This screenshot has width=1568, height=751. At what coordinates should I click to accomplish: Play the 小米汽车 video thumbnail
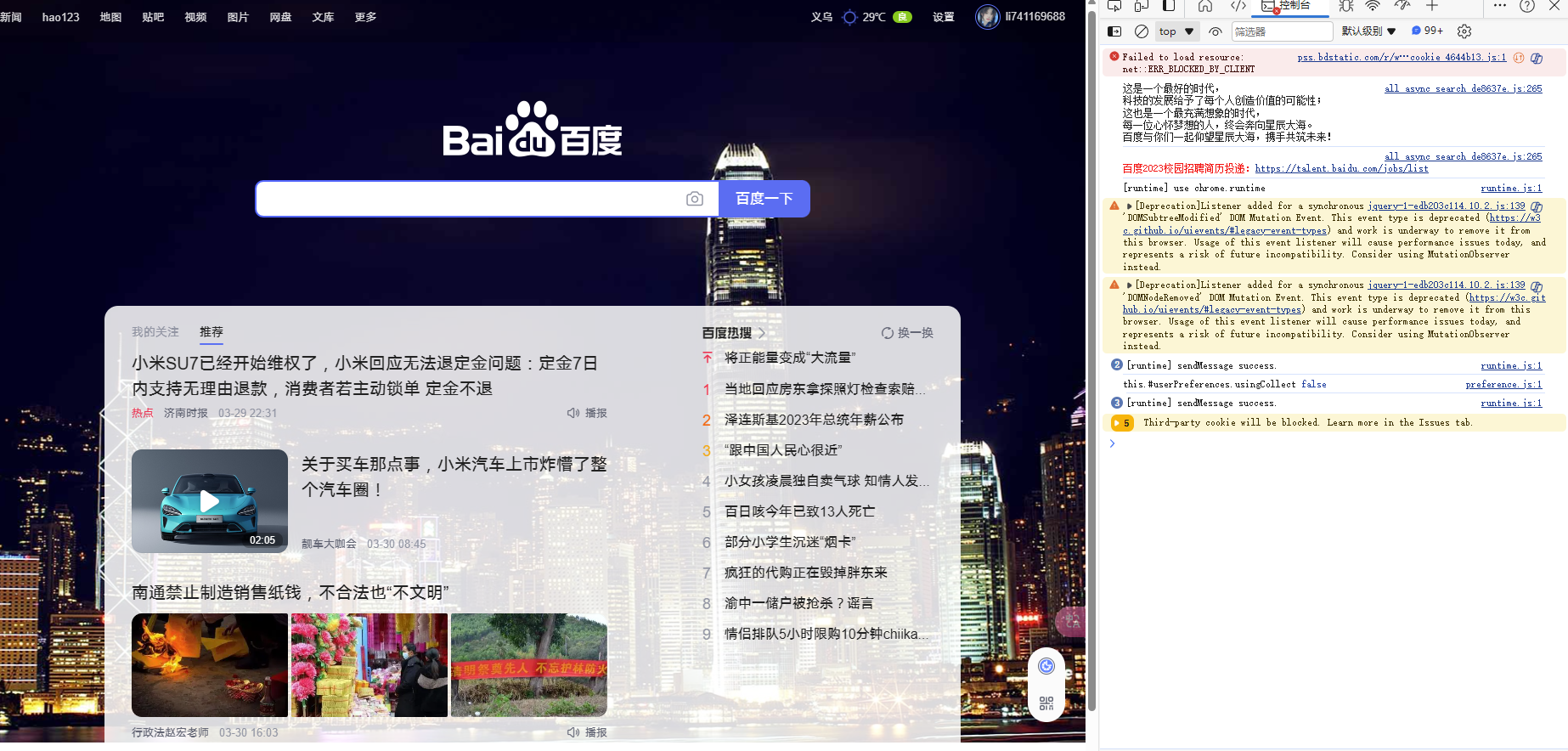point(210,501)
